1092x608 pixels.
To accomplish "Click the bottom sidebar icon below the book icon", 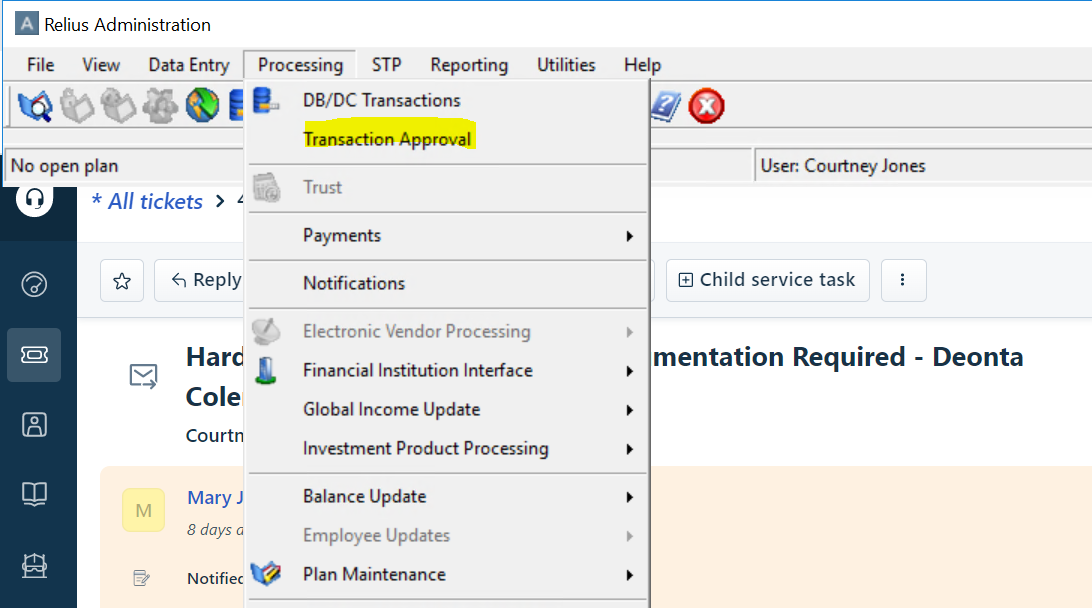I will click(34, 565).
